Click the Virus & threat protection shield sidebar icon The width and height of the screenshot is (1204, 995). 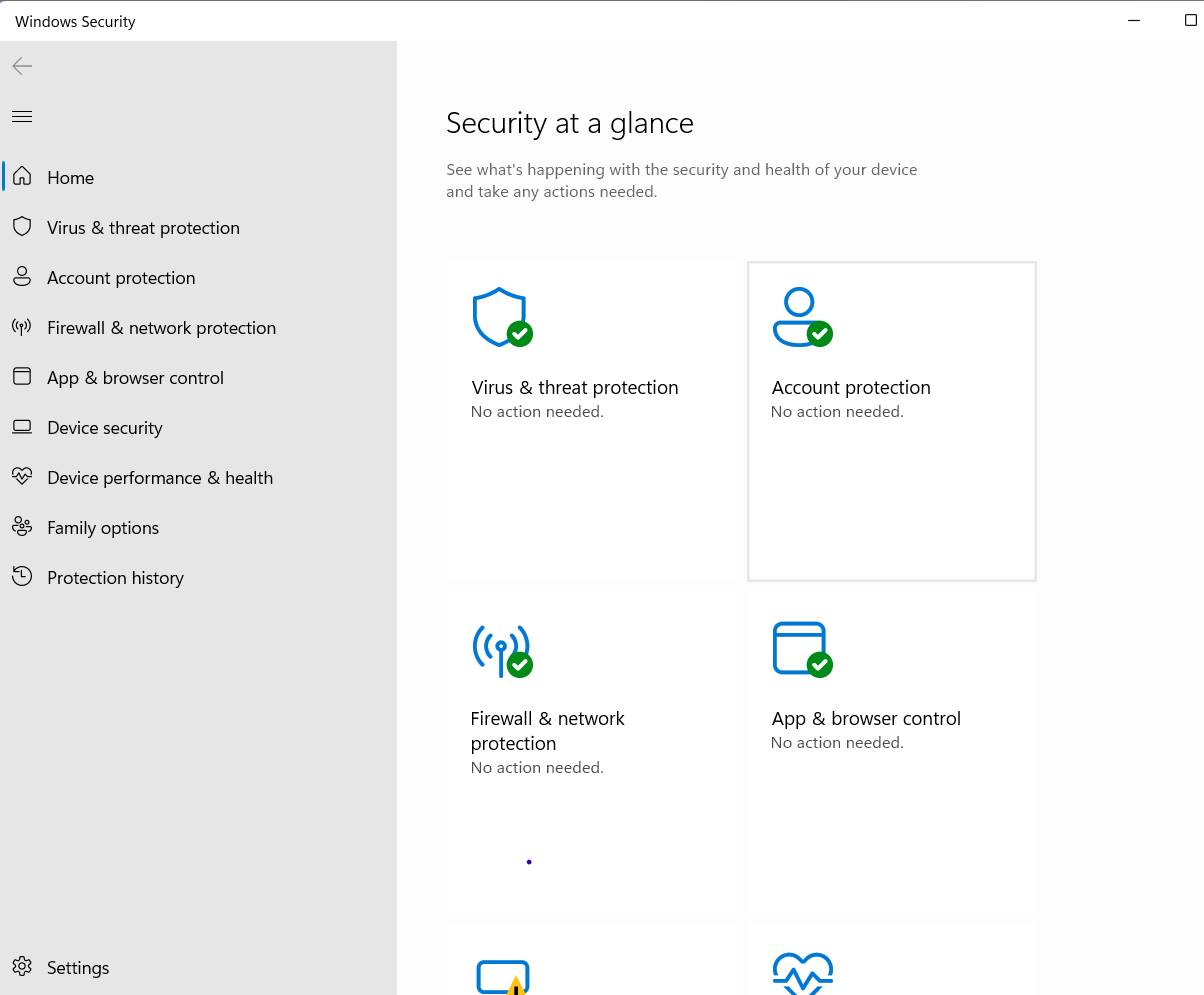(x=22, y=227)
